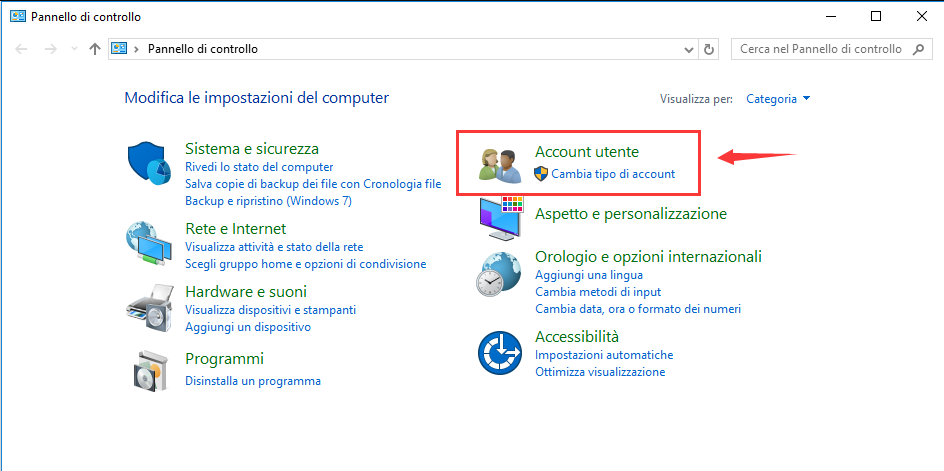This screenshot has width=944, height=471.
Task: Maximize the Pannello di controllo window
Action: click(876, 16)
